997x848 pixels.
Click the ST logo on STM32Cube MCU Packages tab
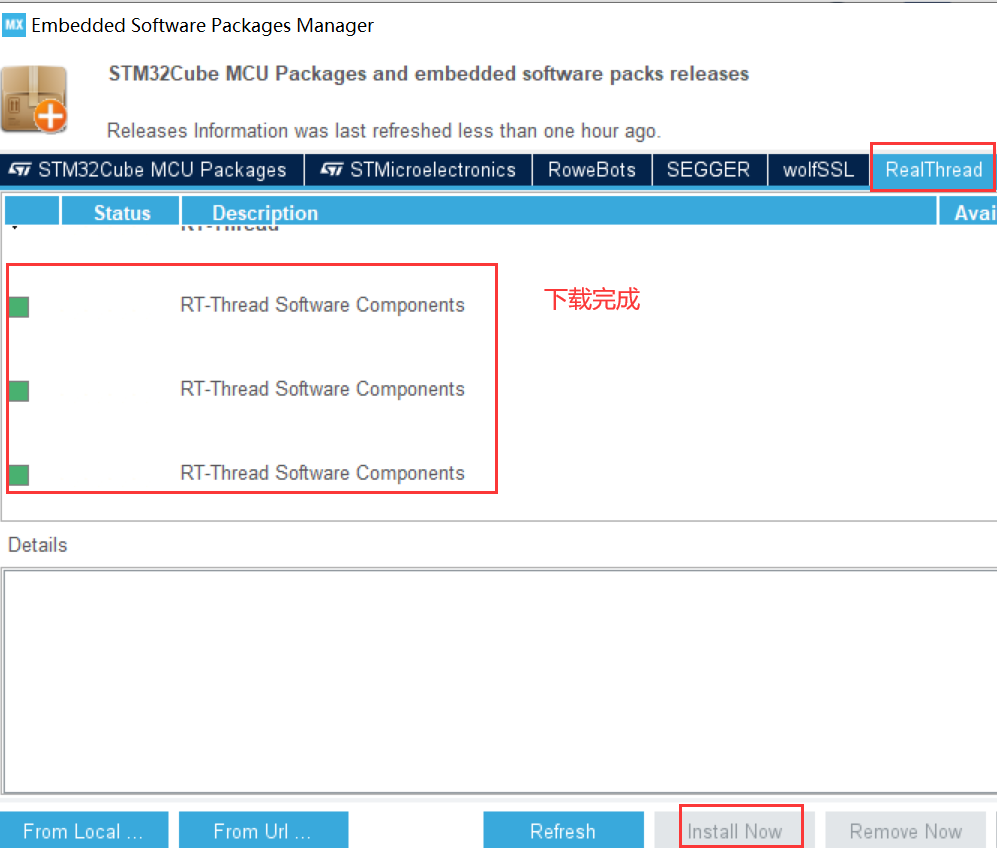tap(18, 169)
